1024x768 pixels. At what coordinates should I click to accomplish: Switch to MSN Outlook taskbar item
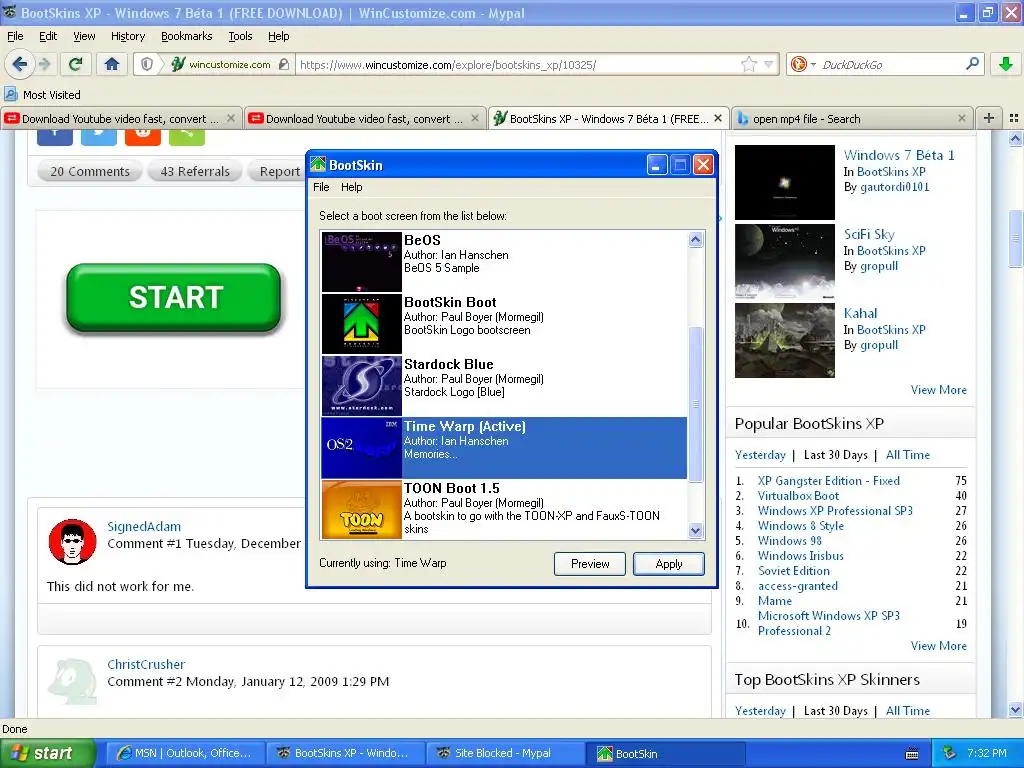[x=185, y=753]
